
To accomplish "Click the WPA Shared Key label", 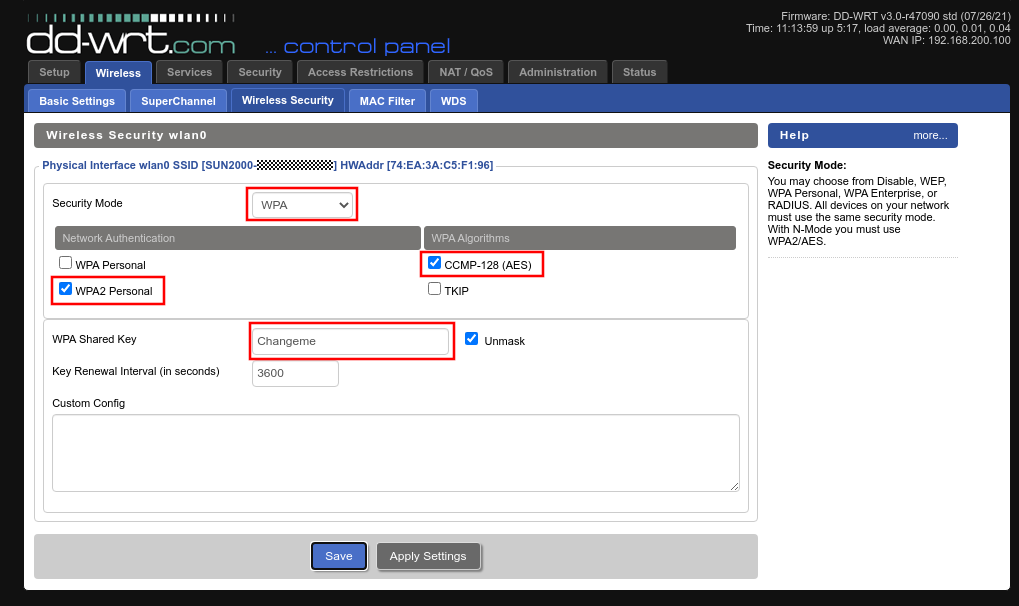I will tap(94, 339).
